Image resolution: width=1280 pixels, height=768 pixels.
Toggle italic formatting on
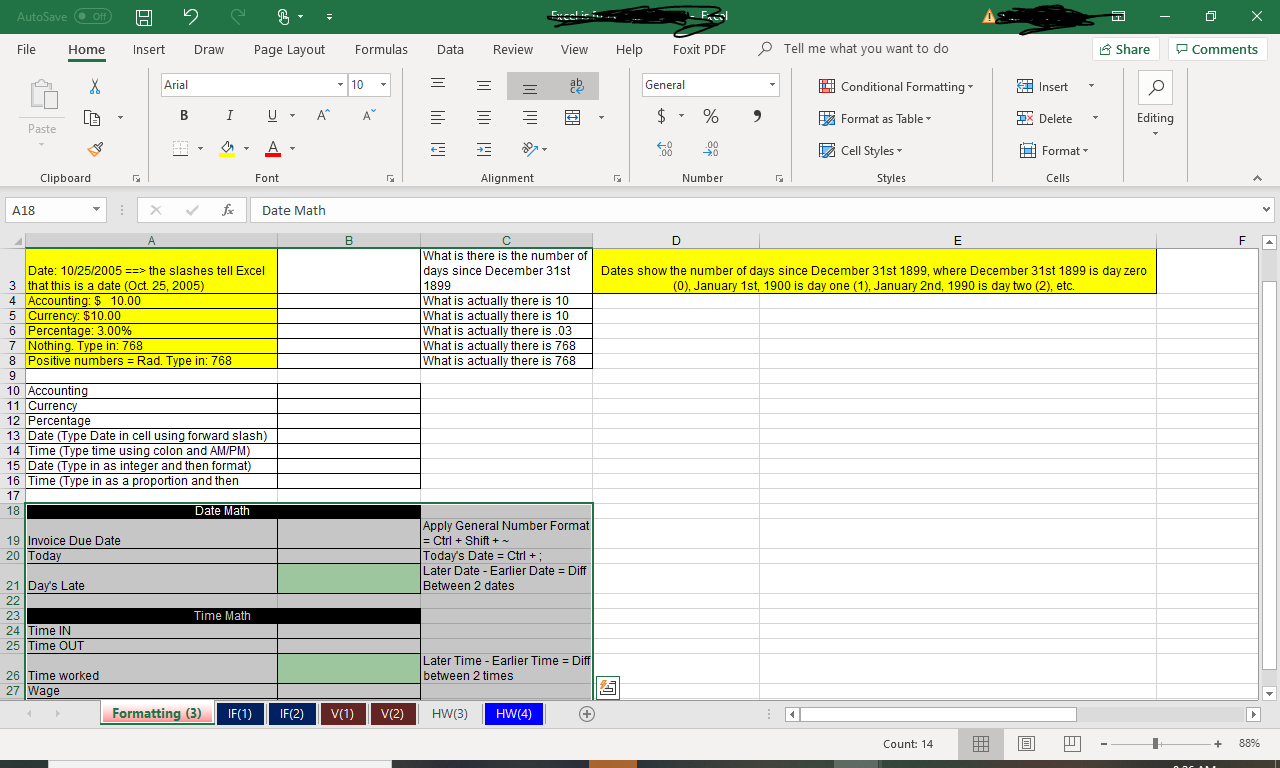pyautogui.click(x=229, y=116)
